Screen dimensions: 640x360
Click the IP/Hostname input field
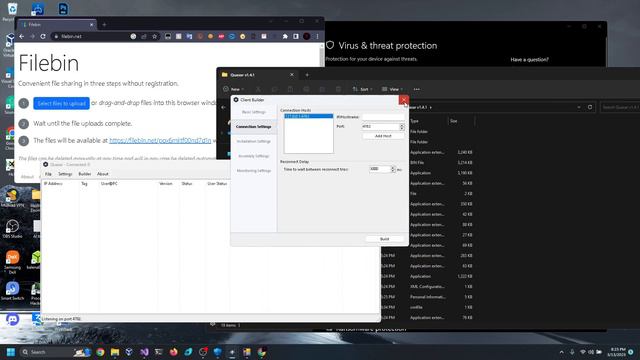383,117
